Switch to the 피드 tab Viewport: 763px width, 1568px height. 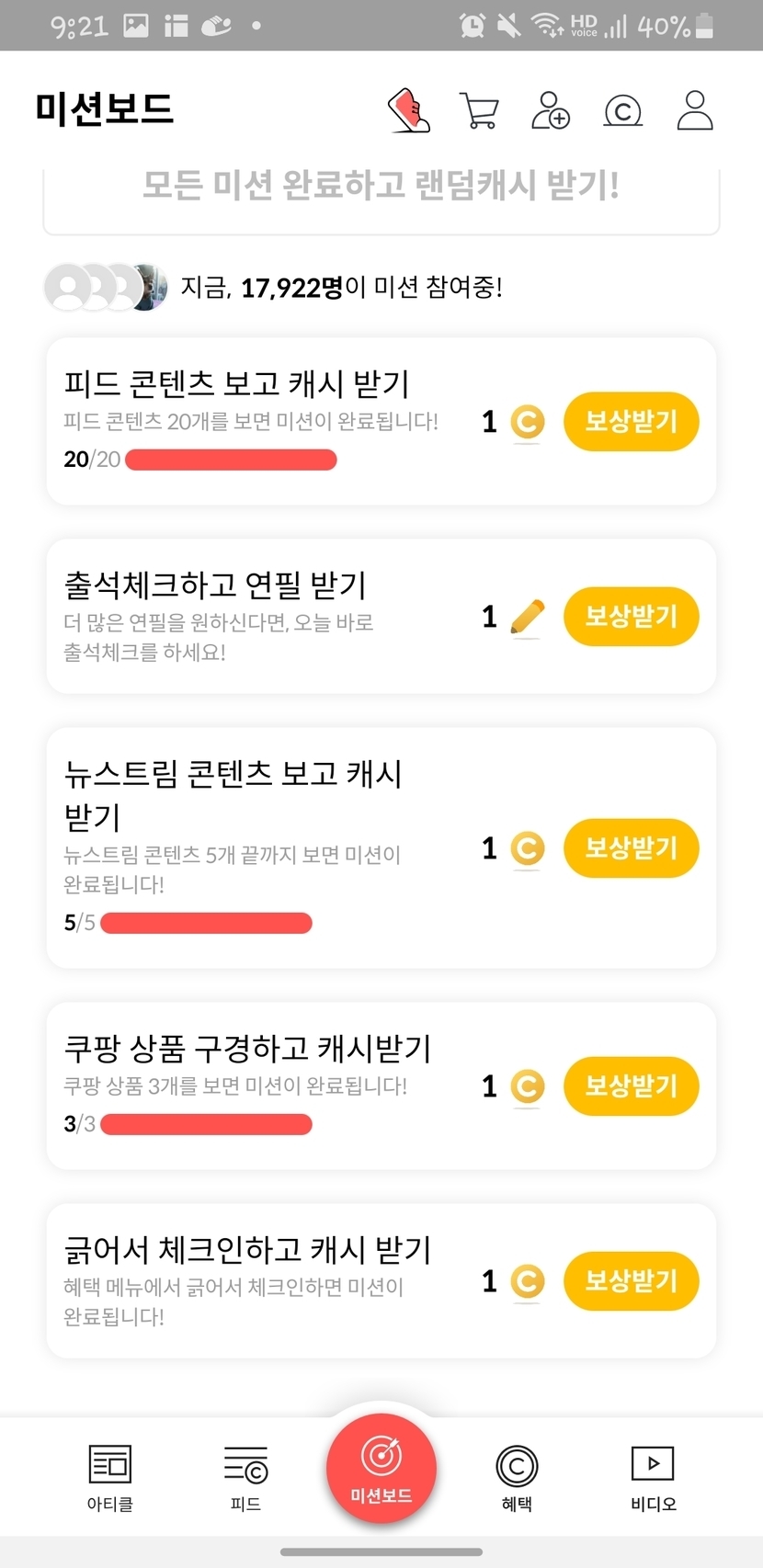pyautogui.click(x=245, y=1476)
